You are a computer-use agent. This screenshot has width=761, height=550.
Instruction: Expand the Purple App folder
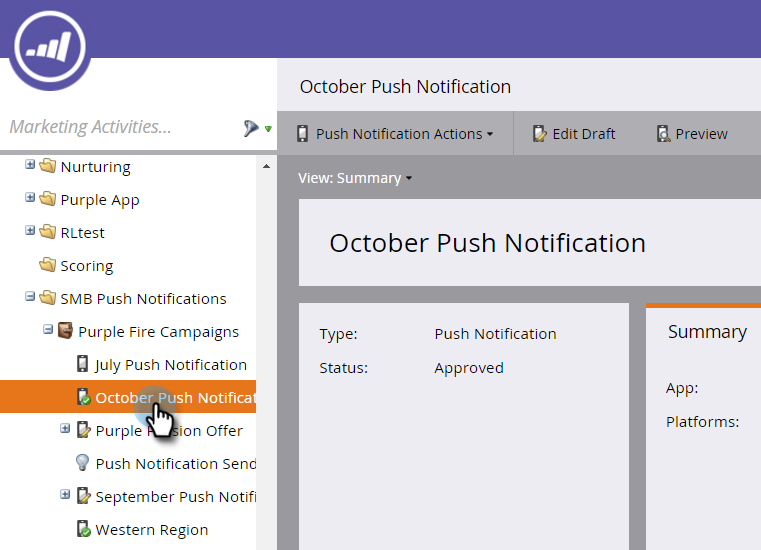(30, 198)
